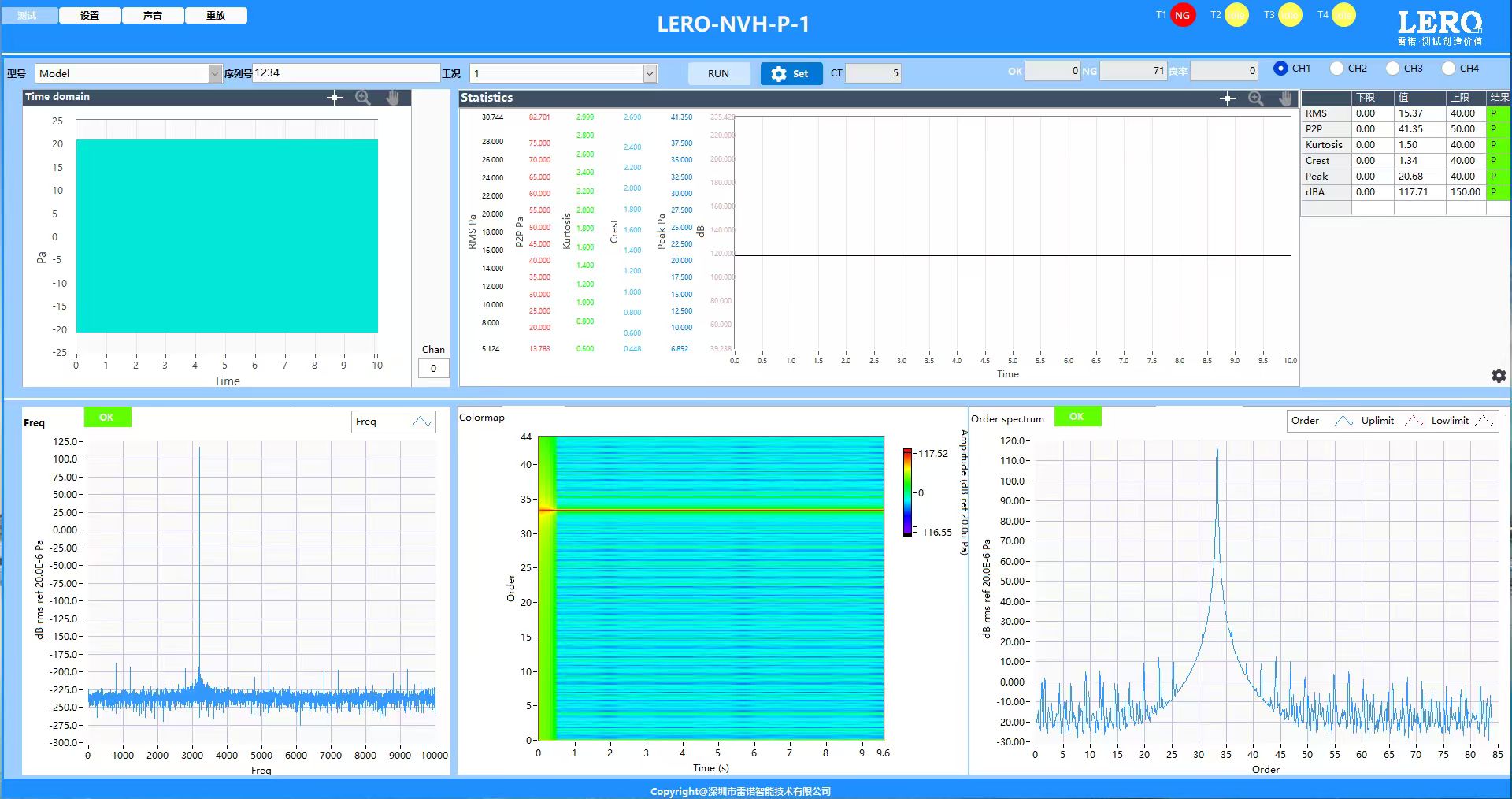
Task: Open the Freq plot legend style selector
Action: pyautogui.click(x=421, y=422)
